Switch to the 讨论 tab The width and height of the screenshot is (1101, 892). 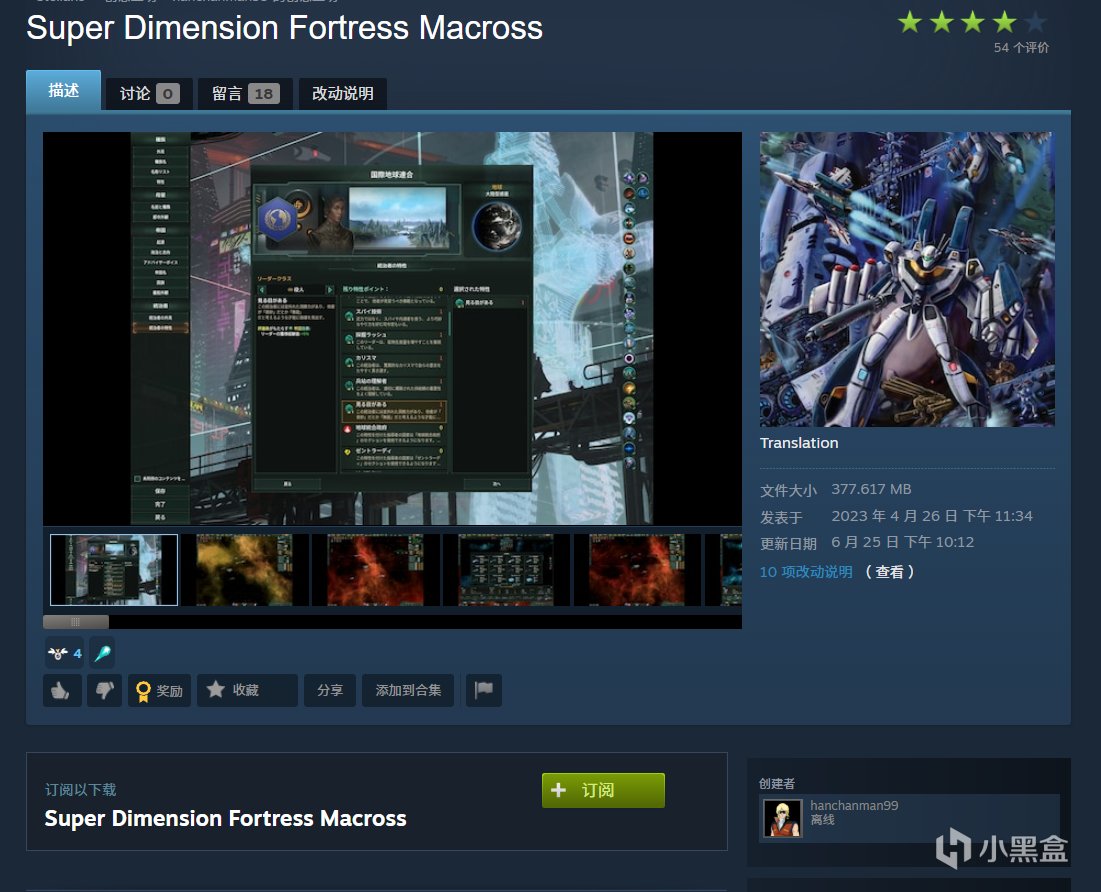click(149, 93)
